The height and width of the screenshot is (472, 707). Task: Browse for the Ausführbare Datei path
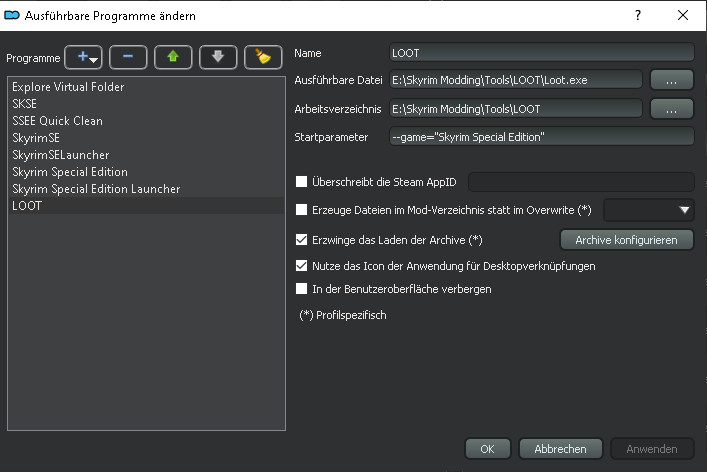tap(671, 80)
